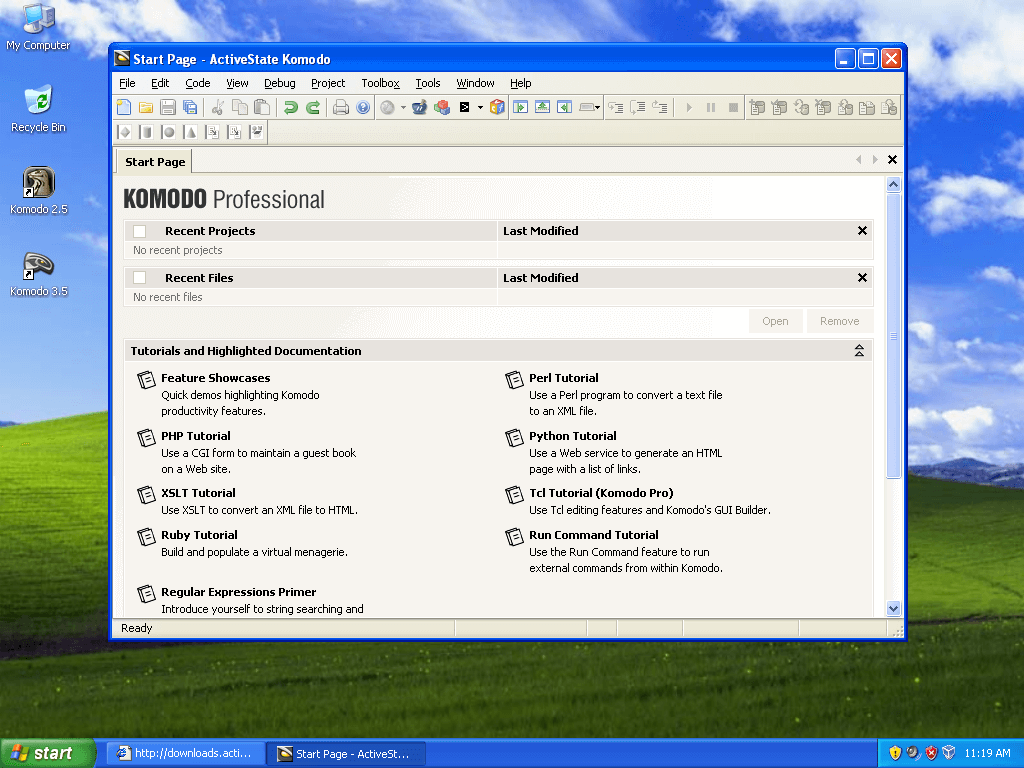This screenshot has height=768, width=1024.
Task: Open the Python Tutorial link
Action: click(572, 436)
